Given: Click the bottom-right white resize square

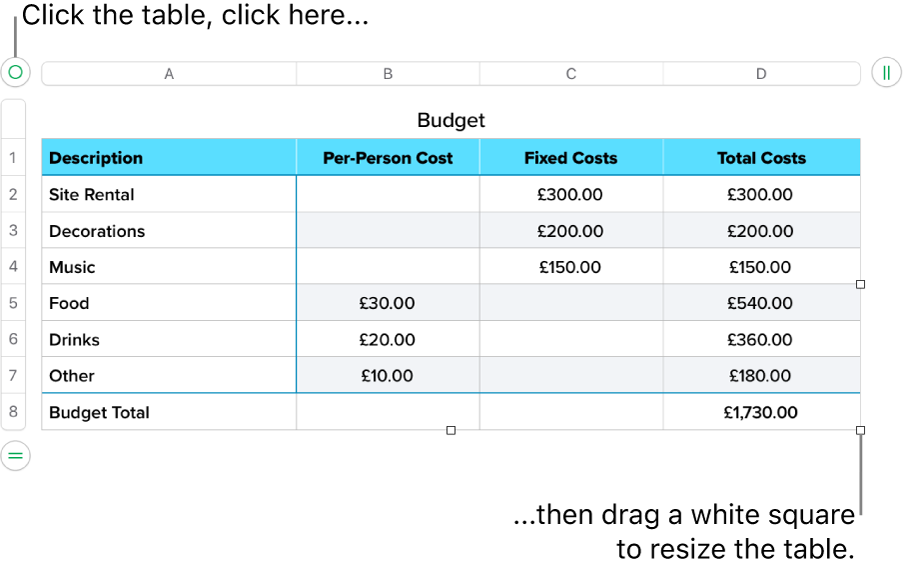Looking at the screenshot, I should 861,430.
